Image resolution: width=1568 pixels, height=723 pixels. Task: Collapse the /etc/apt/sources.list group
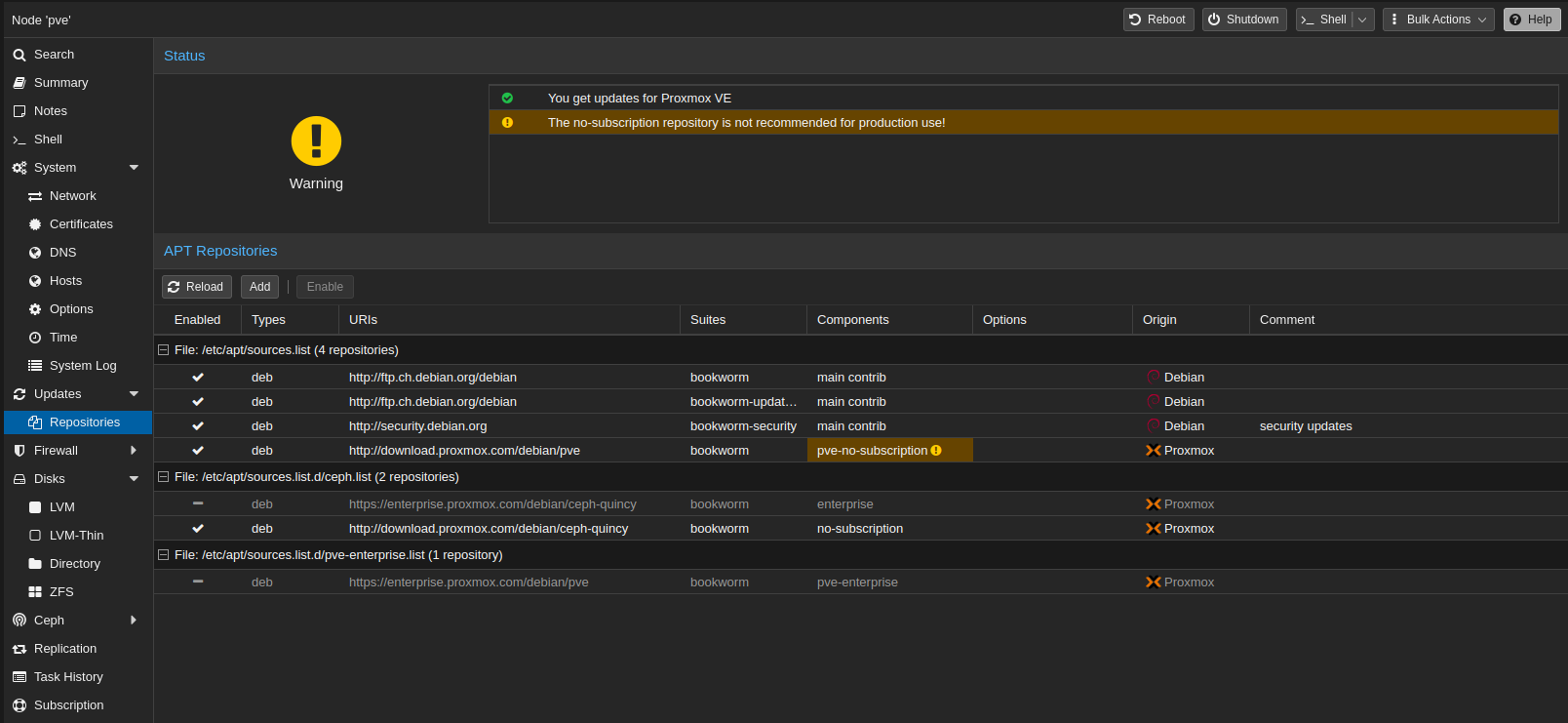164,350
